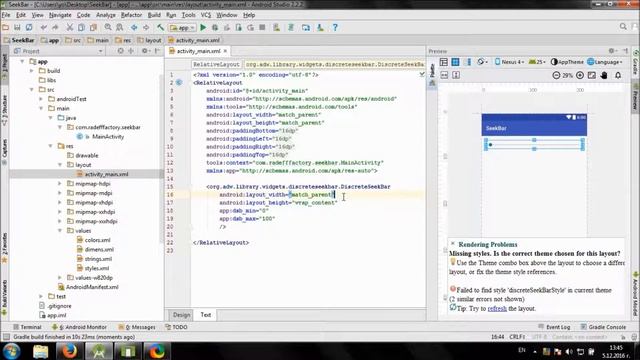Viewport: 640px width, 360px height.
Task: Open the File menu
Action: pyautogui.click(x=6, y=15)
